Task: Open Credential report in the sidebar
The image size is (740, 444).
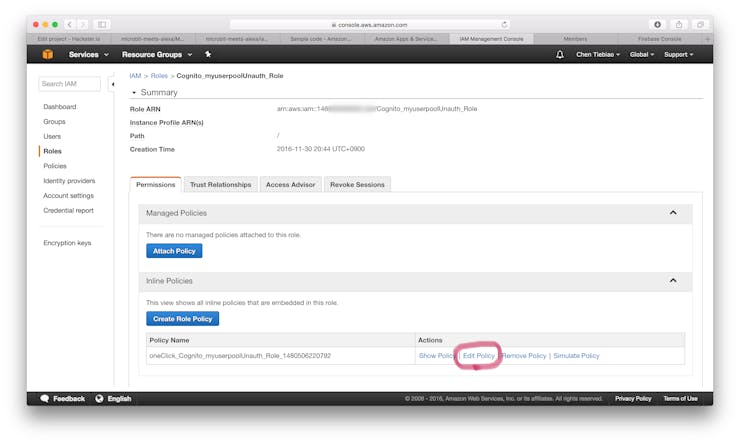Action: click(x=68, y=210)
